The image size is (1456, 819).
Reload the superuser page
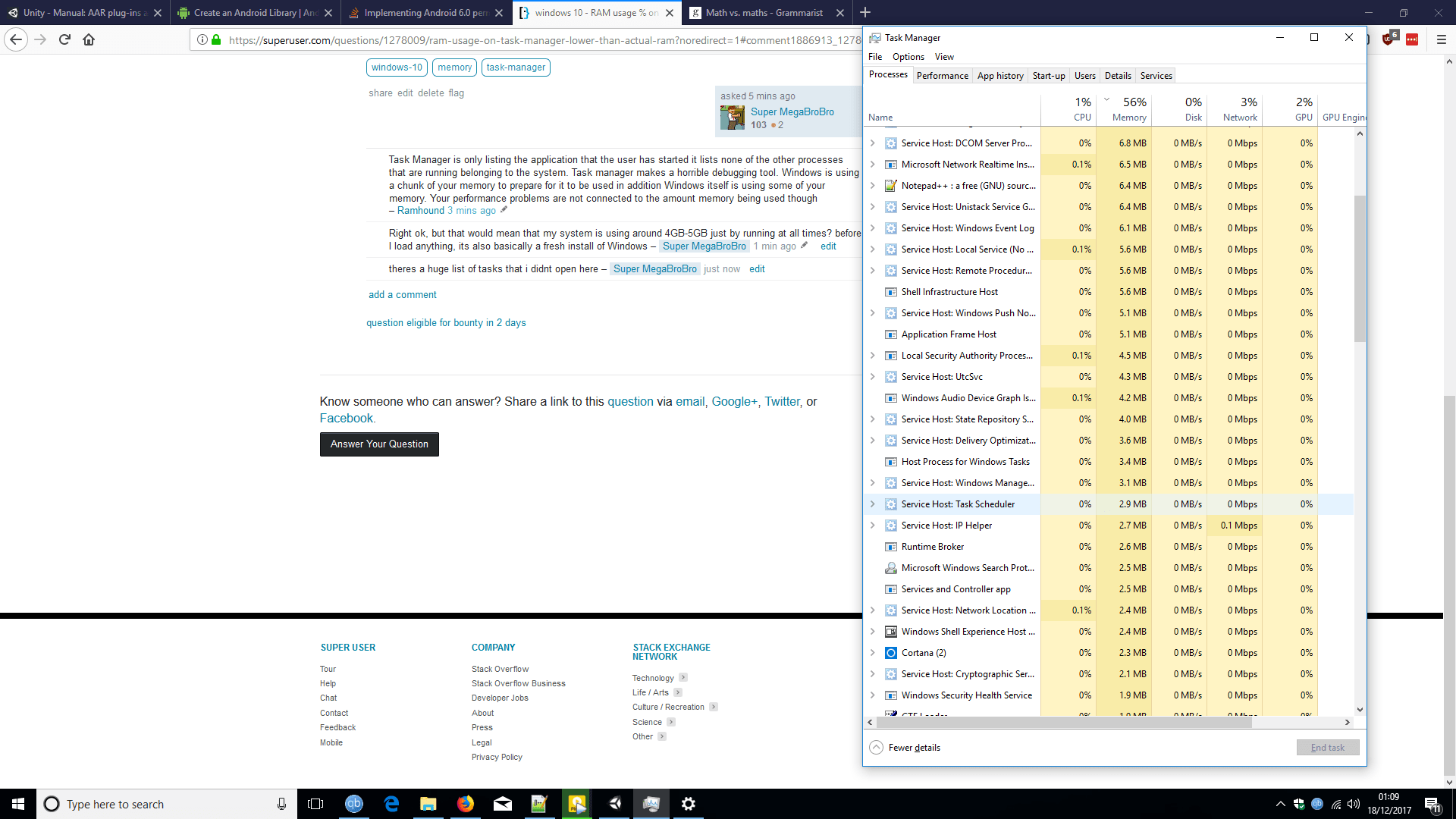(x=64, y=39)
